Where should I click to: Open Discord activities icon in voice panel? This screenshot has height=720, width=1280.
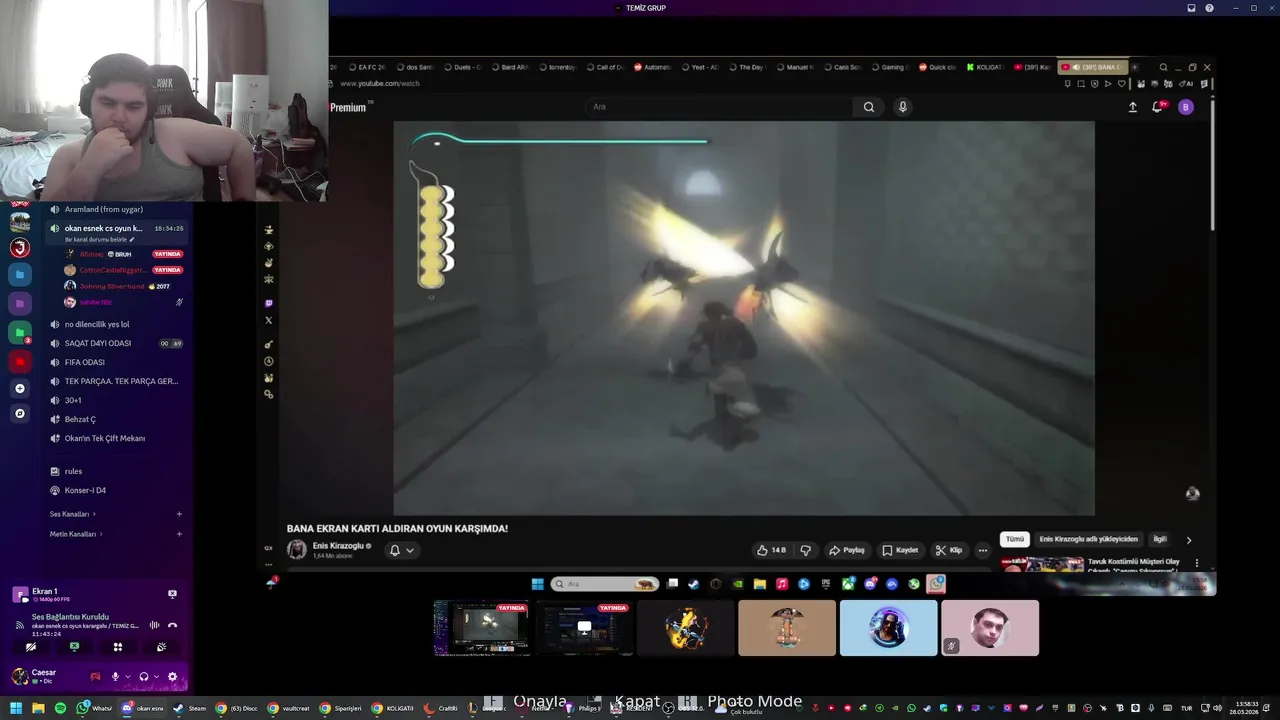[x=117, y=647]
